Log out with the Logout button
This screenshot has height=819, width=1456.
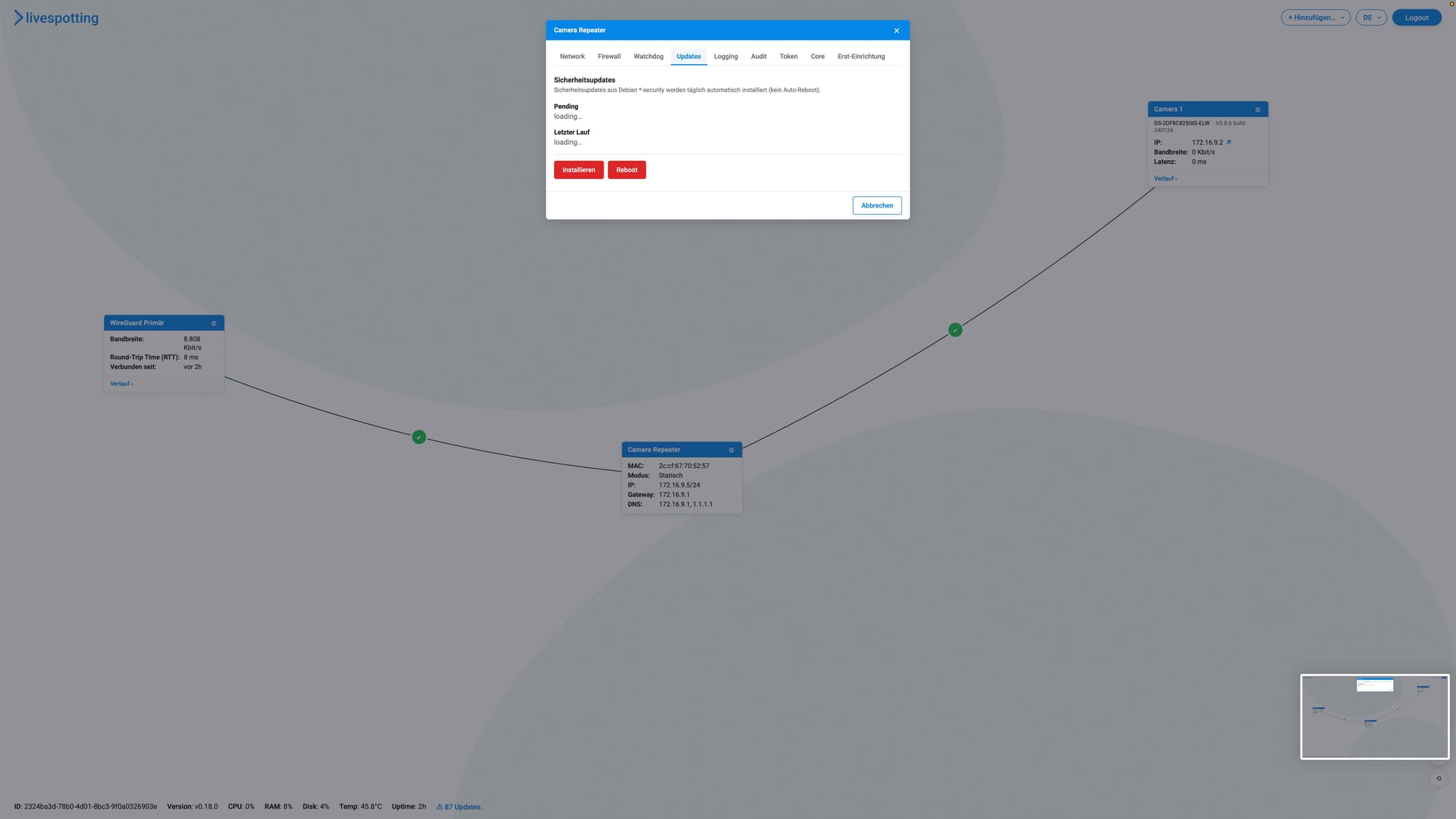[1416, 17]
